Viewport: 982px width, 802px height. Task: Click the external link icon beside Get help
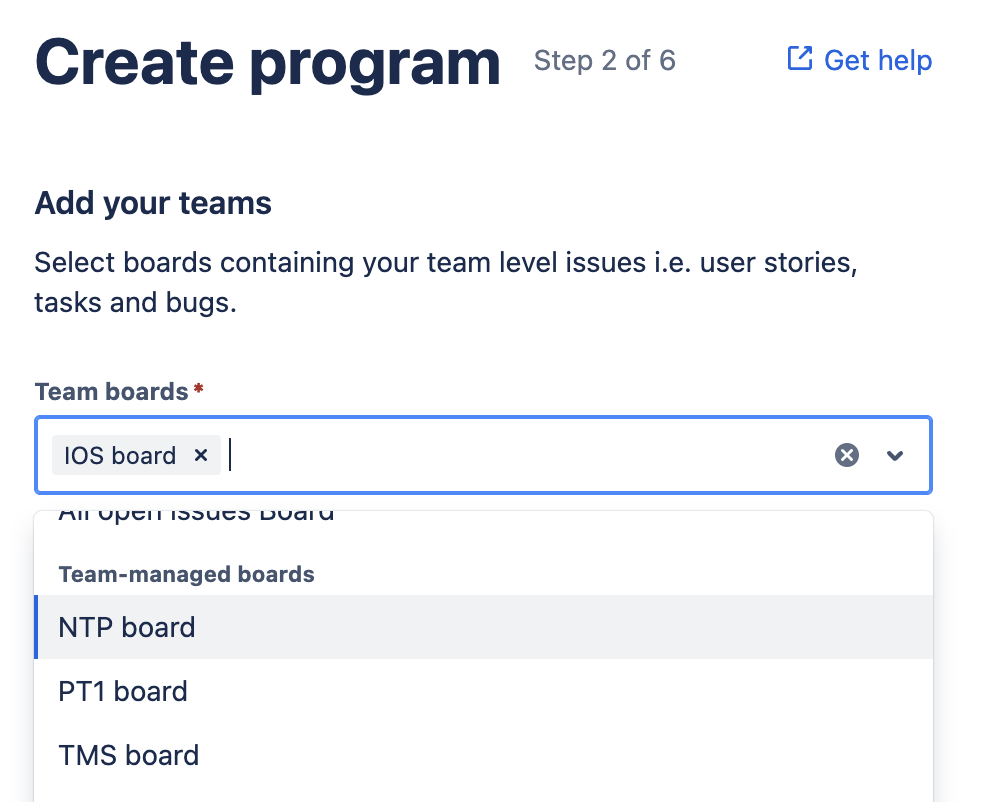[x=800, y=59]
